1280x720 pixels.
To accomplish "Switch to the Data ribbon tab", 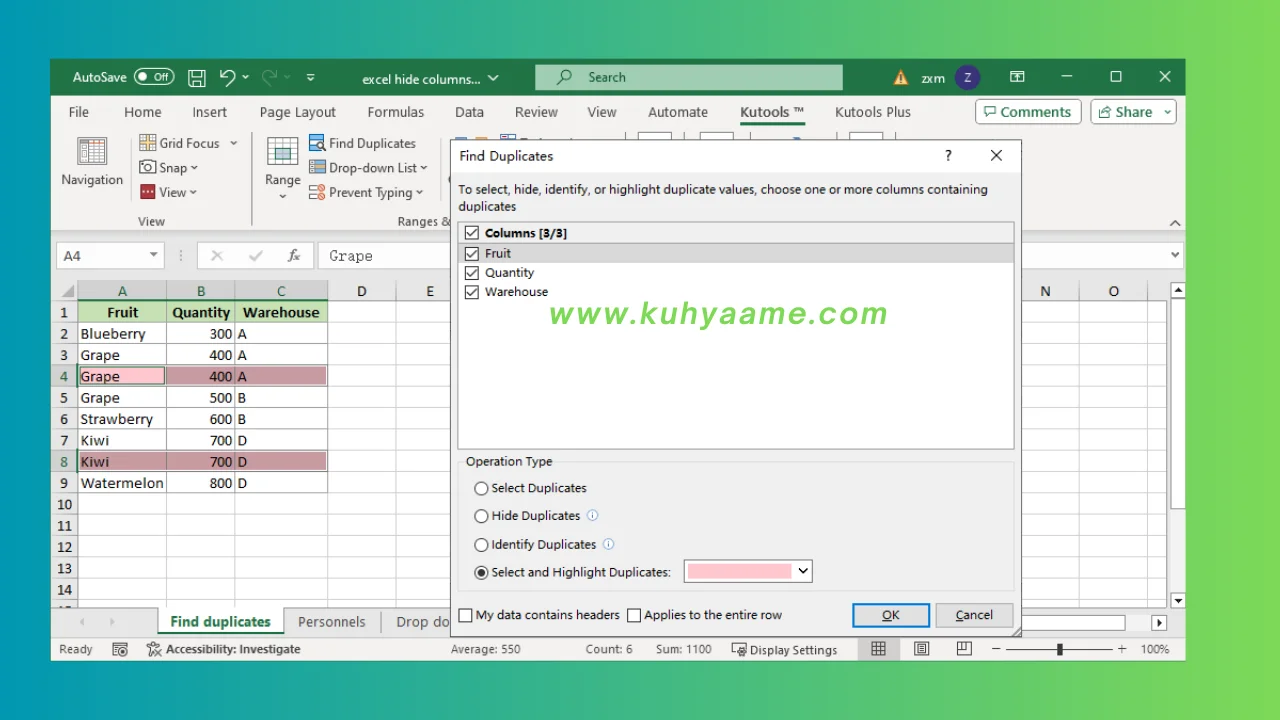I will tap(469, 112).
